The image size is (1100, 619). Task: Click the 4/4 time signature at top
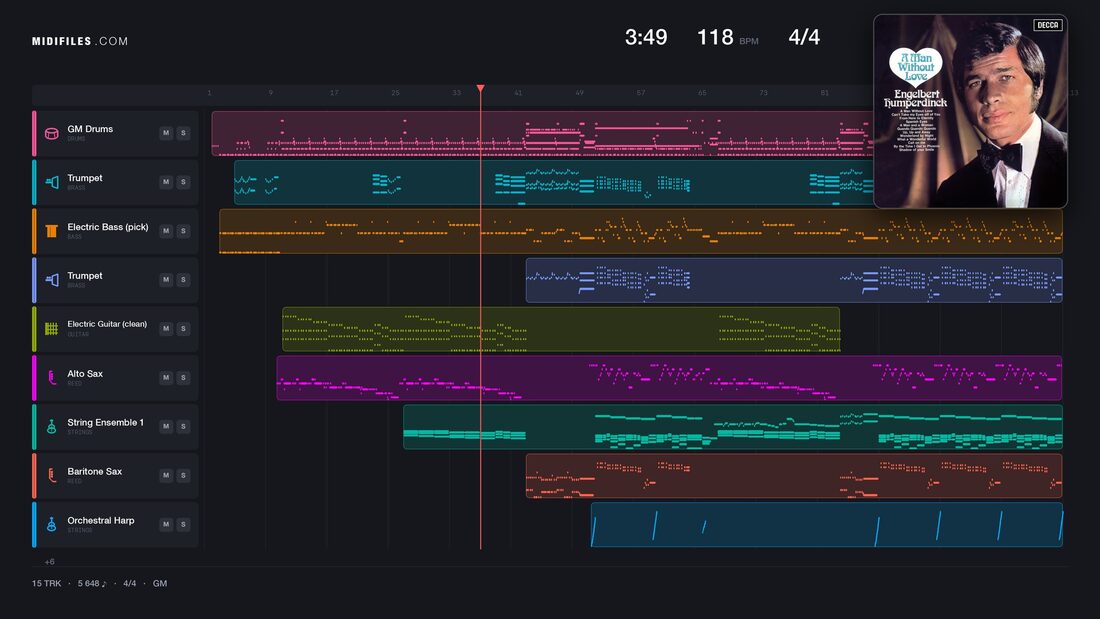[804, 37]
